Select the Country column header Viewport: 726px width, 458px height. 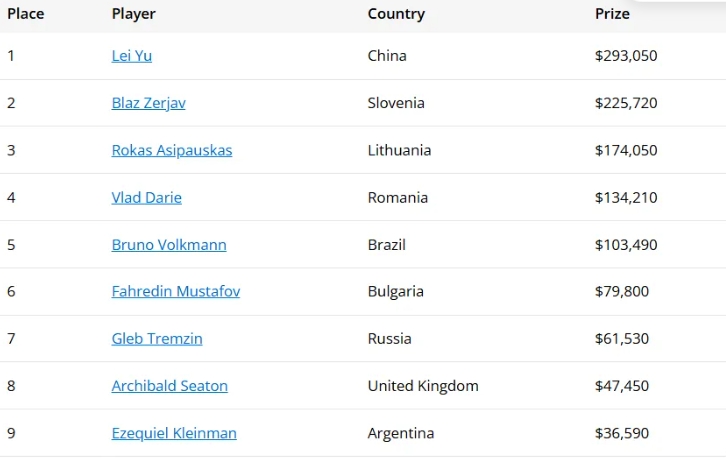click(x=396, y=14)
